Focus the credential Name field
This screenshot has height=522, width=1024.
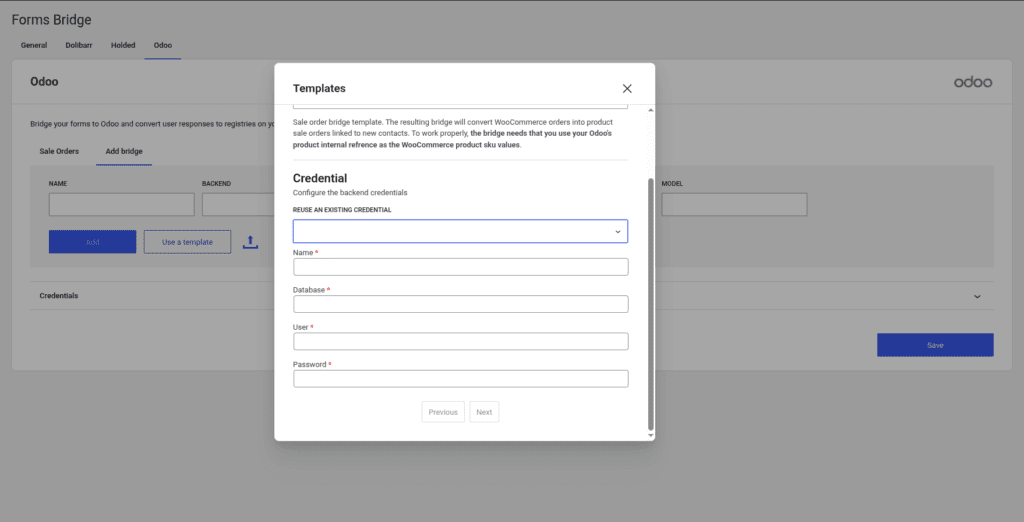(x=460, y=267)
